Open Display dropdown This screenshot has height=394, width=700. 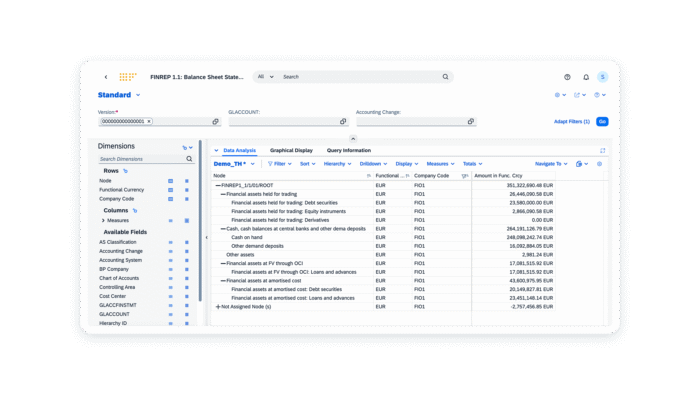tap(407, 164)
